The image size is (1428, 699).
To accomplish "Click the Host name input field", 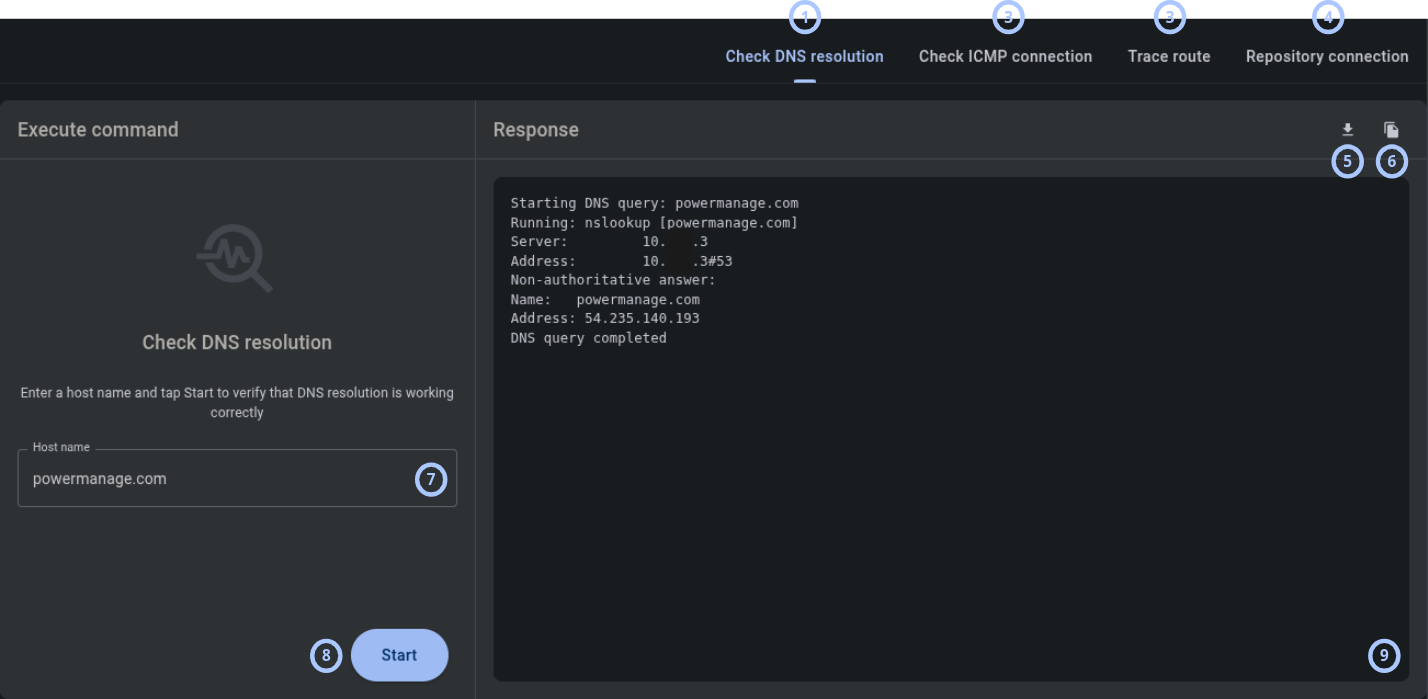I will [x=237, y=478].
